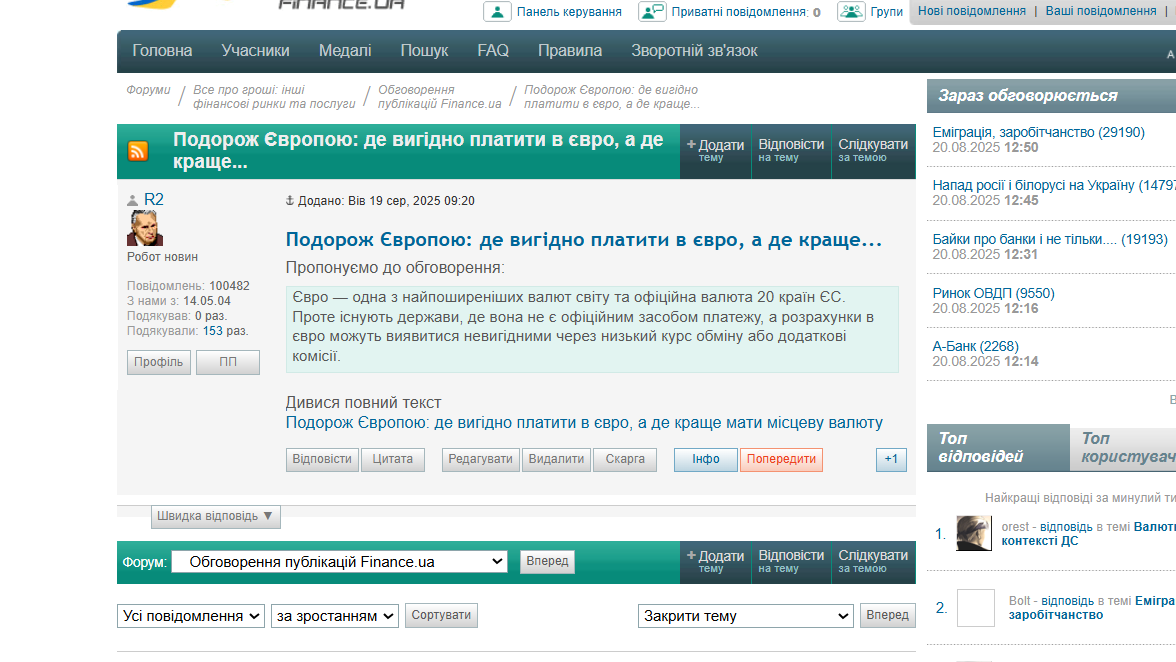Screen dimensions: 1176x662
Task: Click breadcrumb Все про гроші: інші фінансові ринки
Action: 274,97
